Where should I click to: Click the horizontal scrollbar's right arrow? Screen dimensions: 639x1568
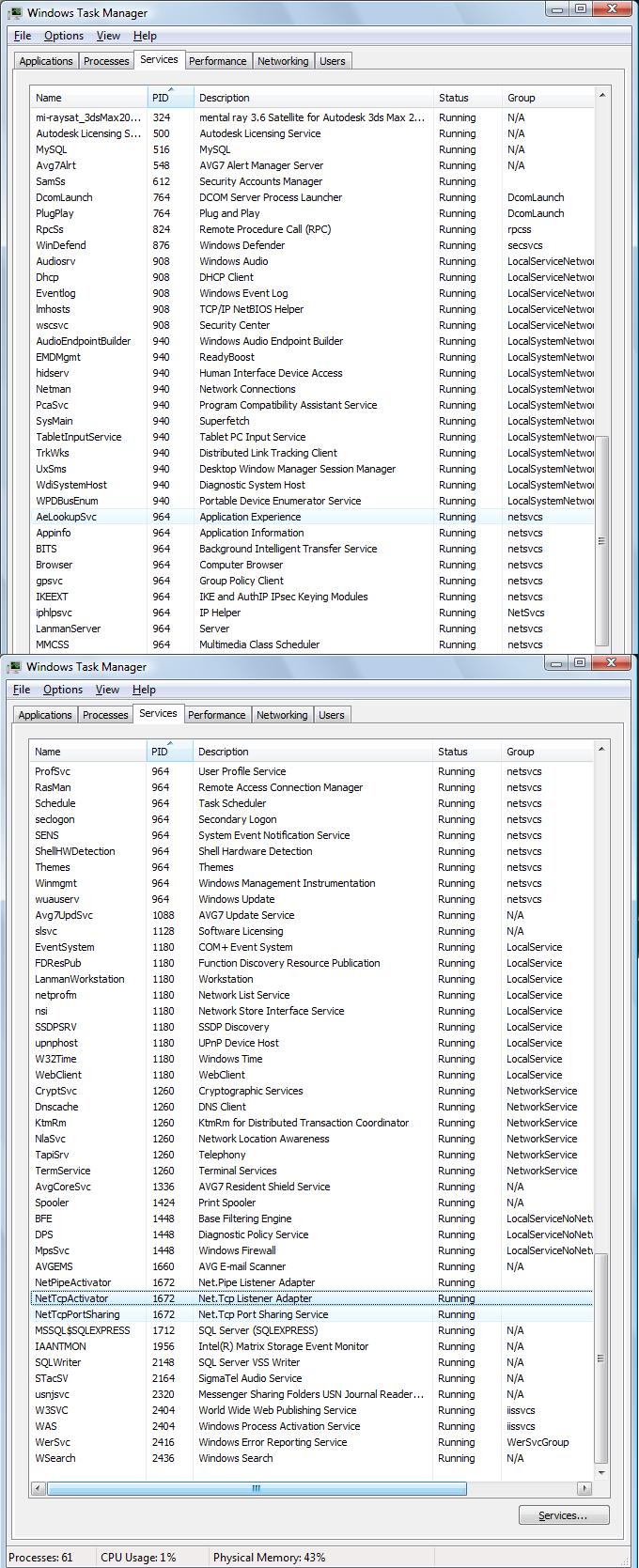coord(584,1489)
